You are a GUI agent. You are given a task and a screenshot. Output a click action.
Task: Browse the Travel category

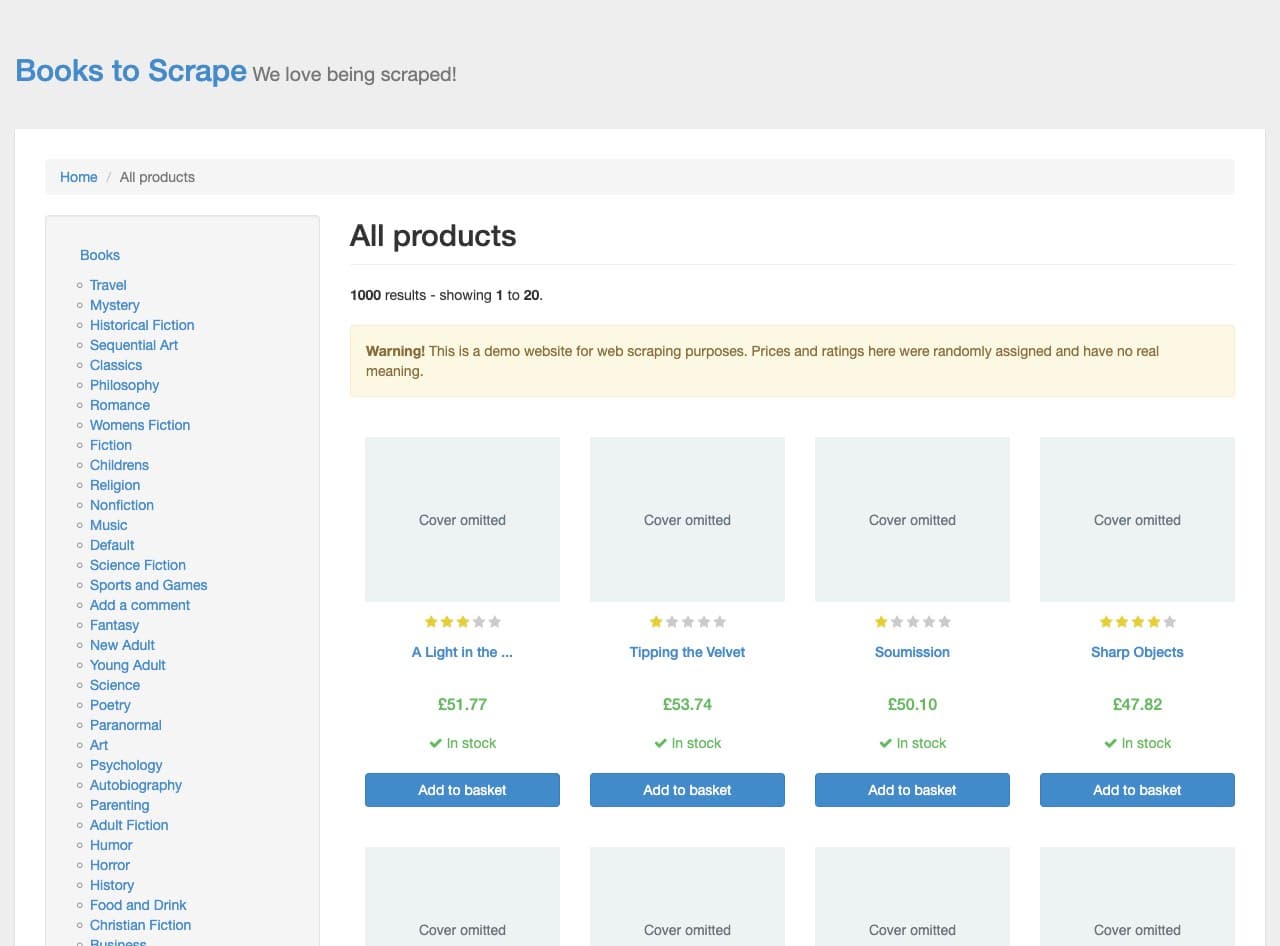point(108,285)
